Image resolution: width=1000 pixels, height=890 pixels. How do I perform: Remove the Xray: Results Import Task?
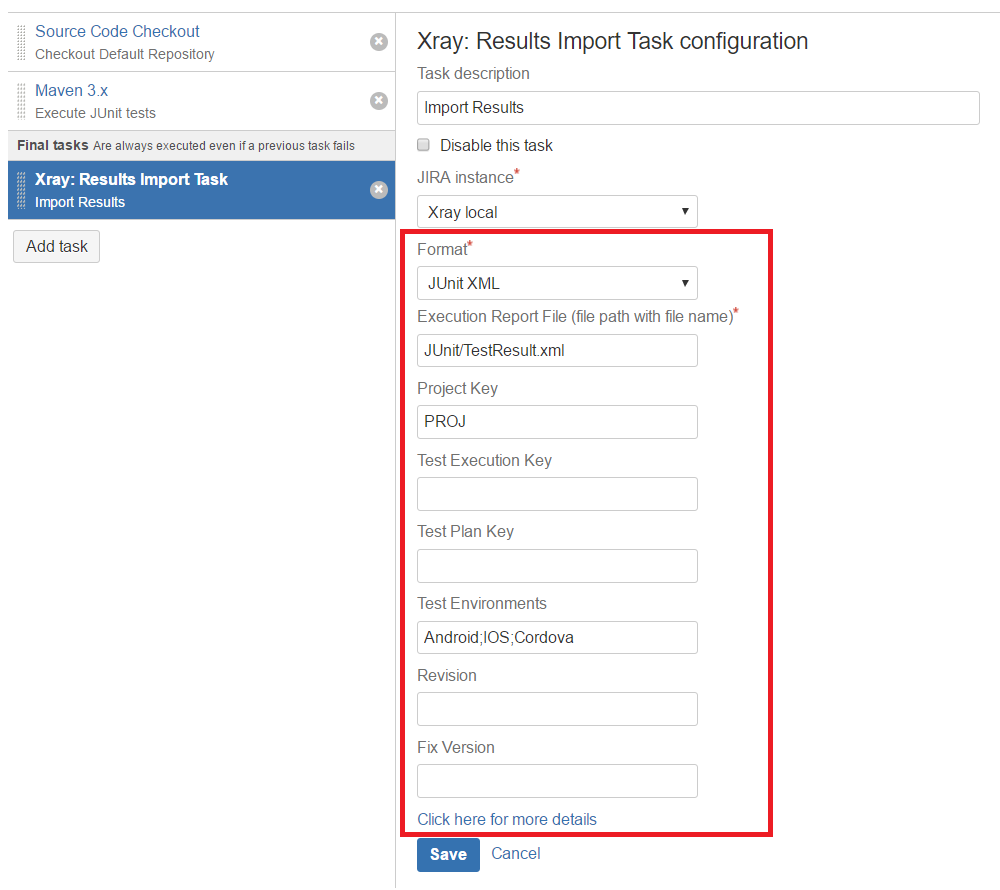point(379,190)
